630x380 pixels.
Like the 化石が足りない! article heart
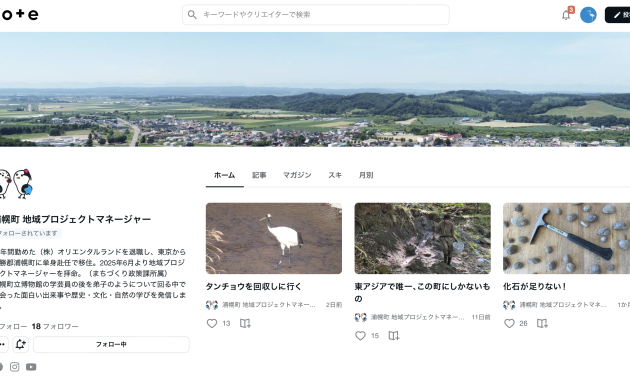click(x=509, y=323)
